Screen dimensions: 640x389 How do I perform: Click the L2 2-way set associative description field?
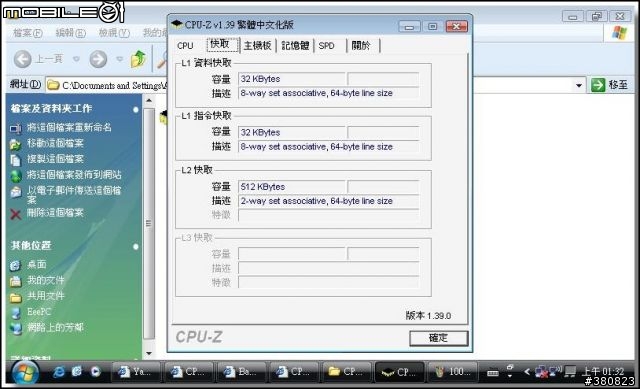(x=329, y=201)
